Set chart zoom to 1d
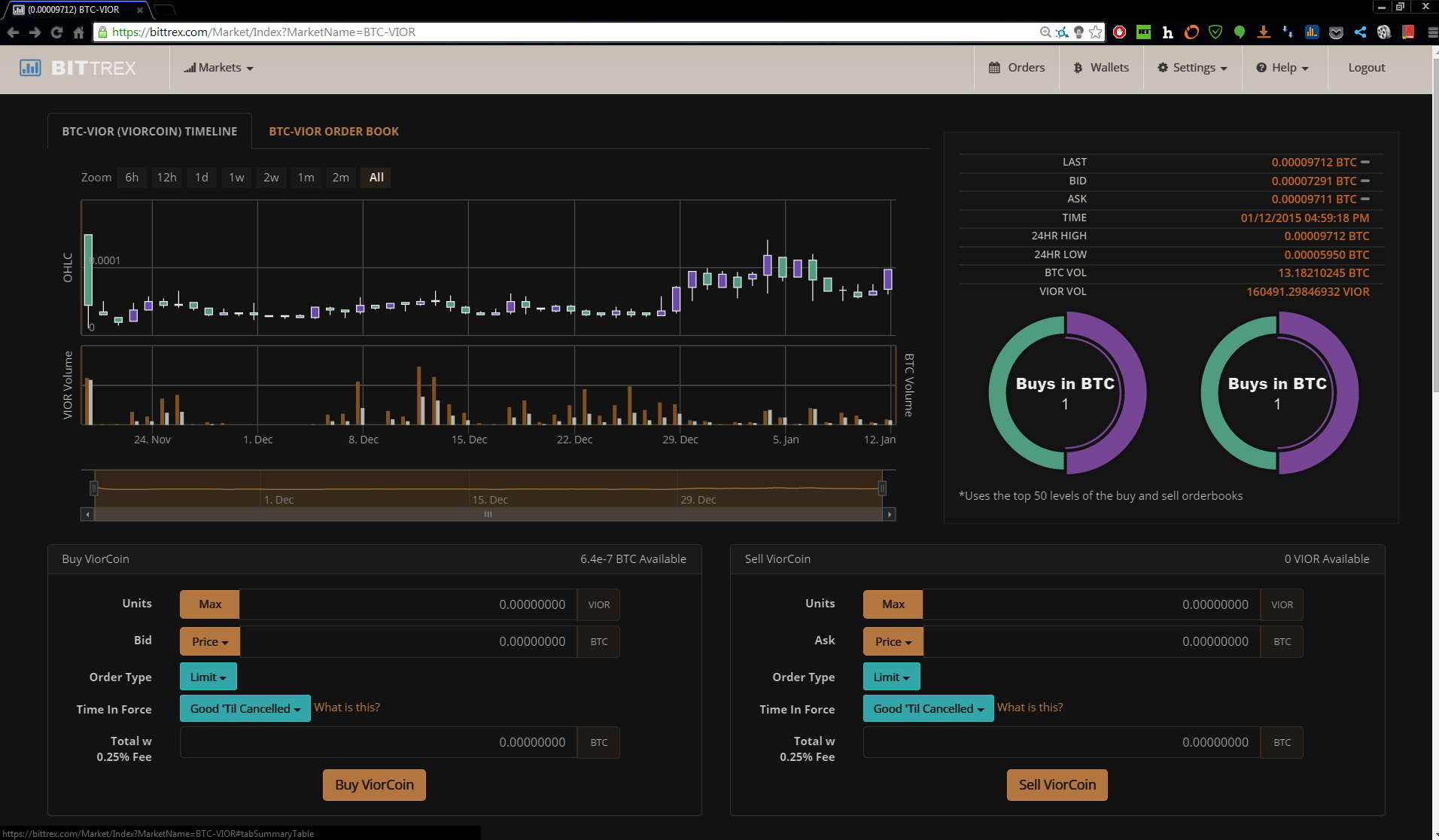 pyautogui.click(x=202, y=178)
